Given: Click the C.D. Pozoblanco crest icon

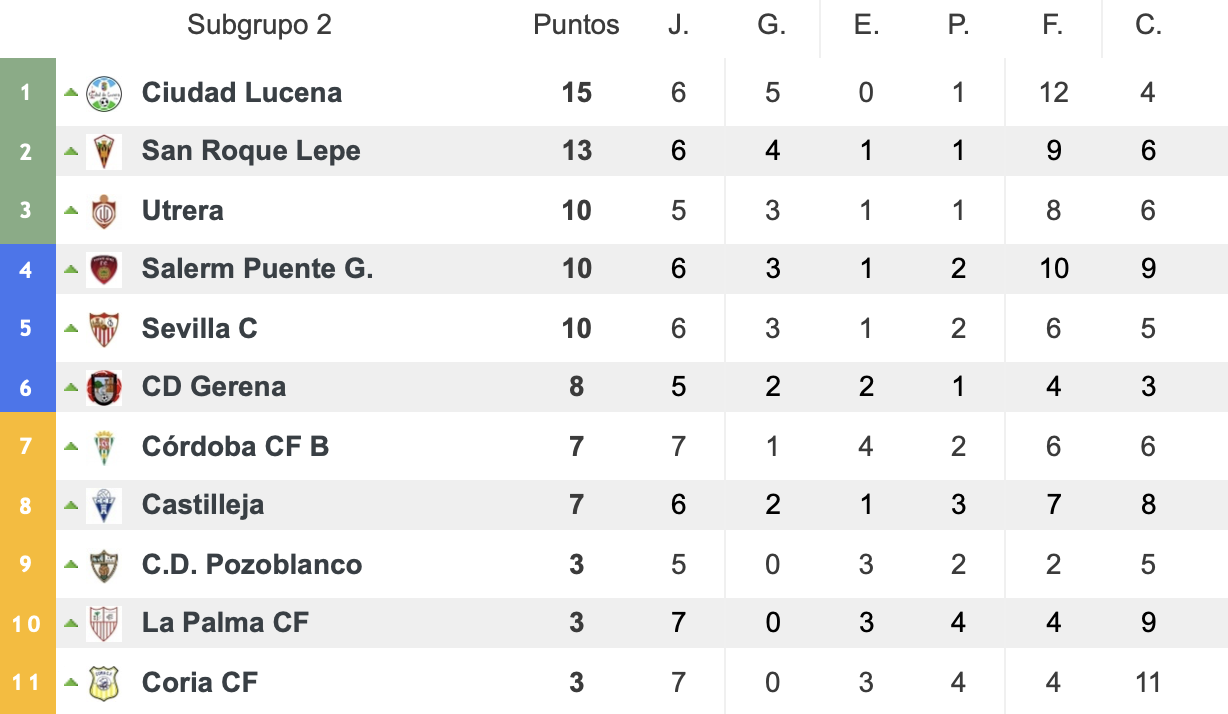Looking at the screenshot, I should tap(104, 565).
